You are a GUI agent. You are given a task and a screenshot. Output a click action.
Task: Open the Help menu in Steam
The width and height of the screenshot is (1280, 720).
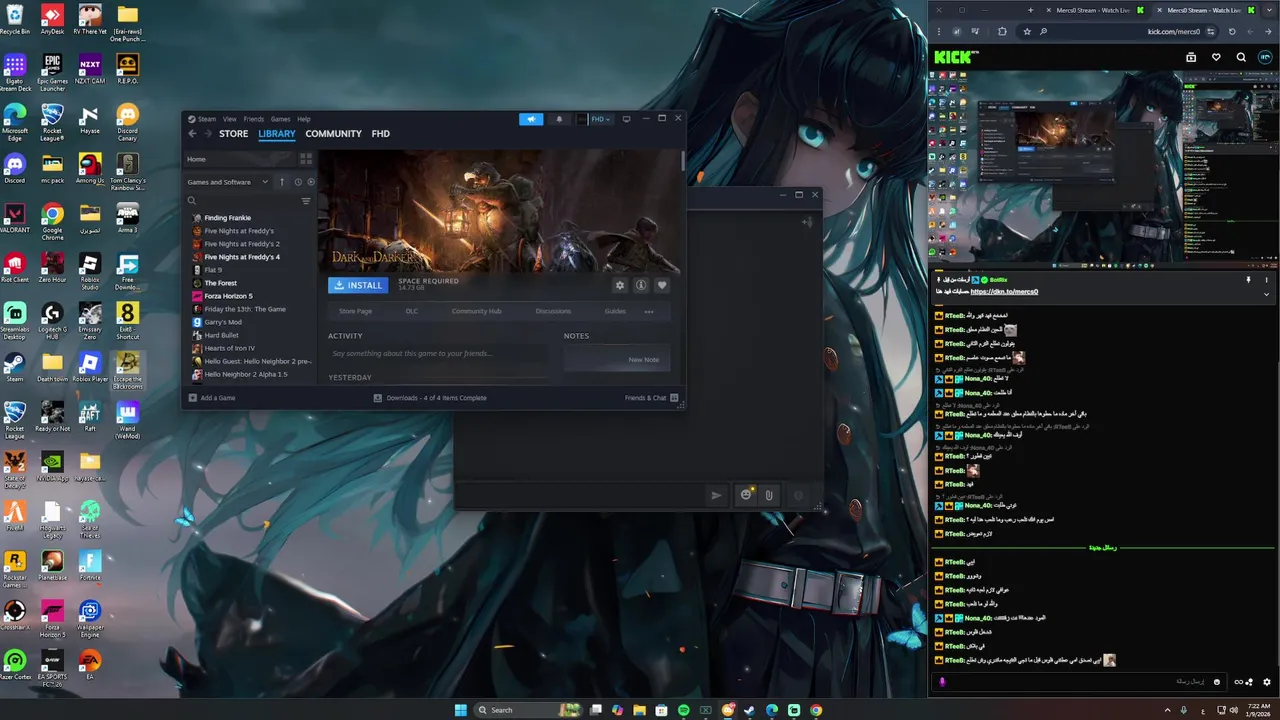pyautogui.click(x=304, y=119)
